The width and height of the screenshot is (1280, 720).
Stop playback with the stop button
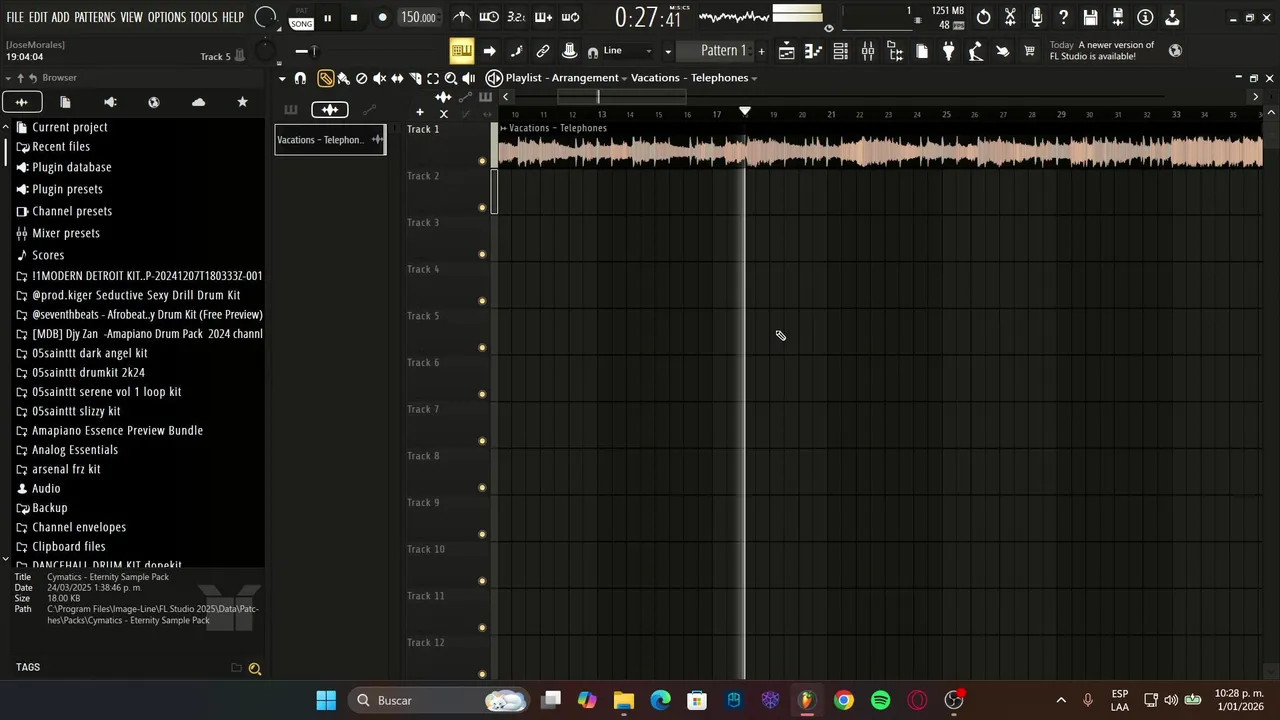coord(353,18)
